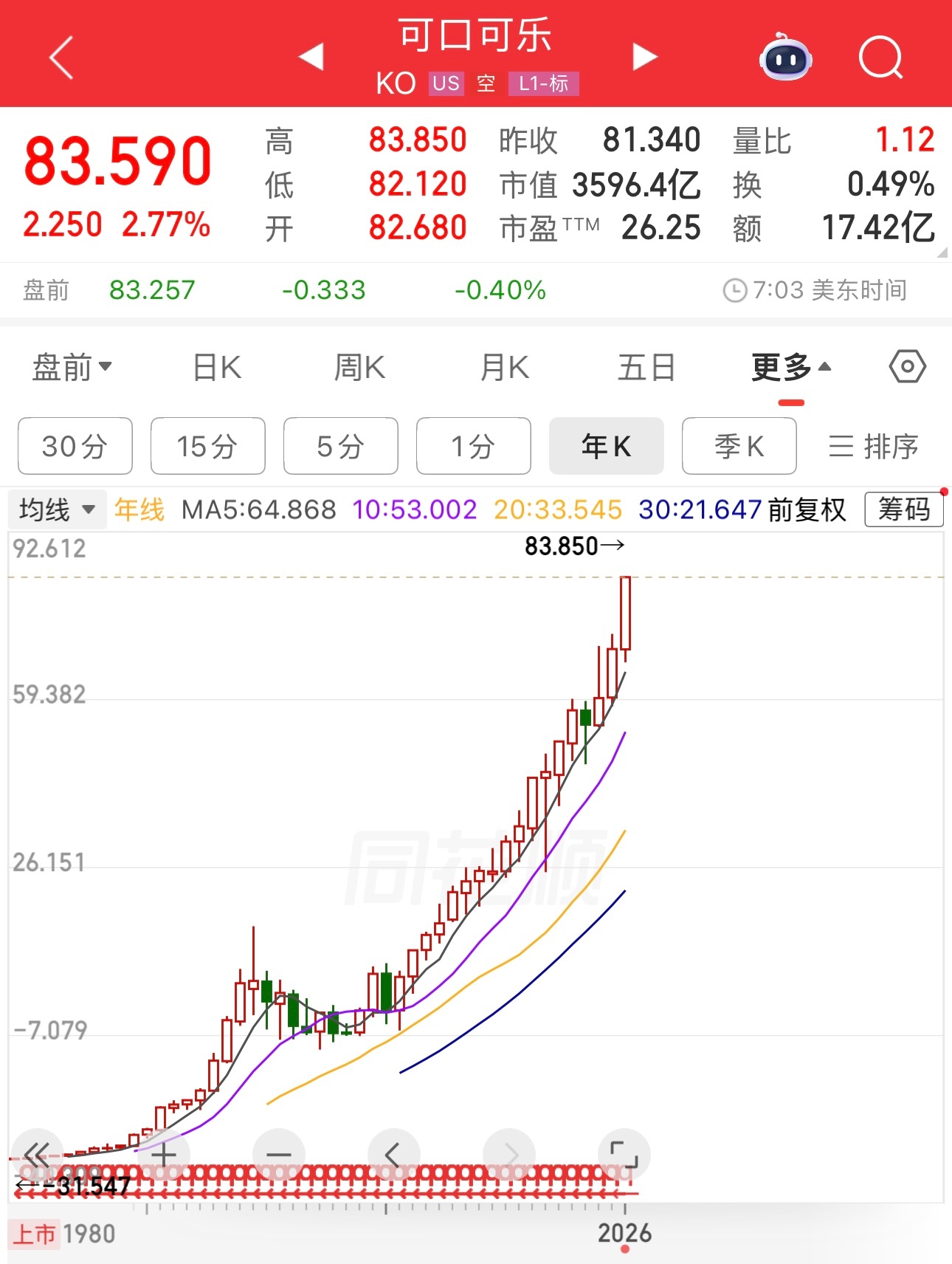The width and height of the screenshot is (952, 1264).
Task: Open chart settings hexagon icon
Action: click(907, 366)
